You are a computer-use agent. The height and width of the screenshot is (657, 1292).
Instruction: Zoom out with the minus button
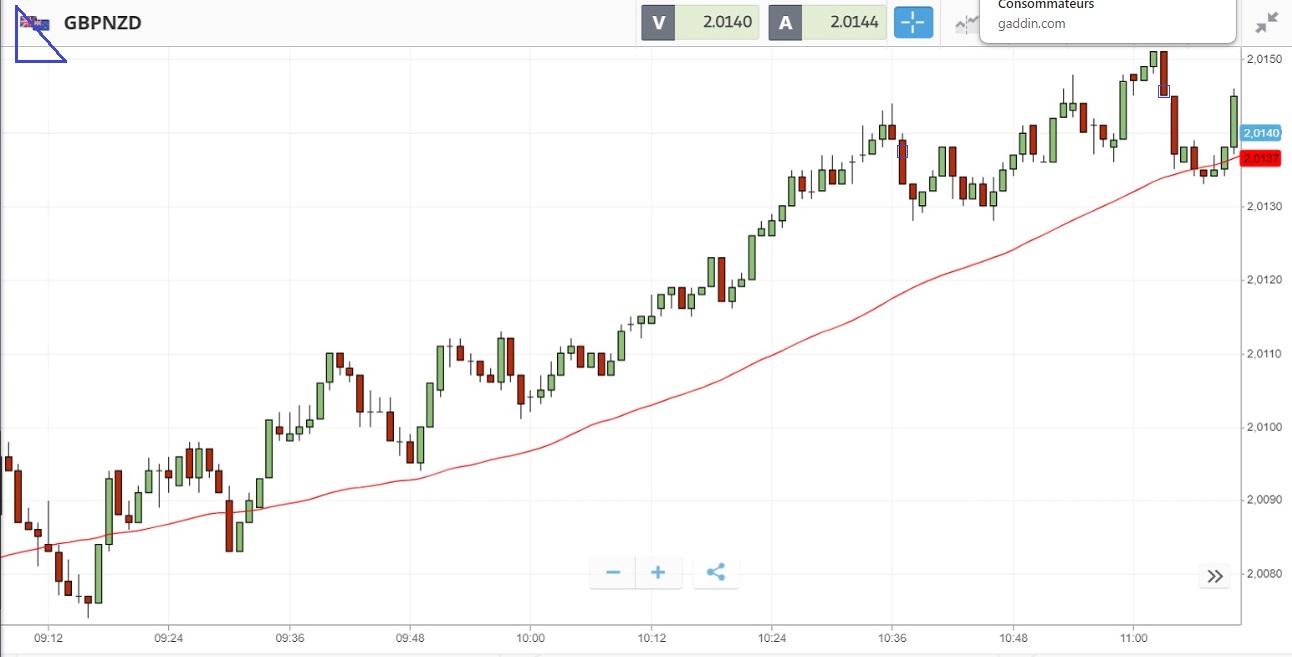pyautogui.click(x=613, y=573)
